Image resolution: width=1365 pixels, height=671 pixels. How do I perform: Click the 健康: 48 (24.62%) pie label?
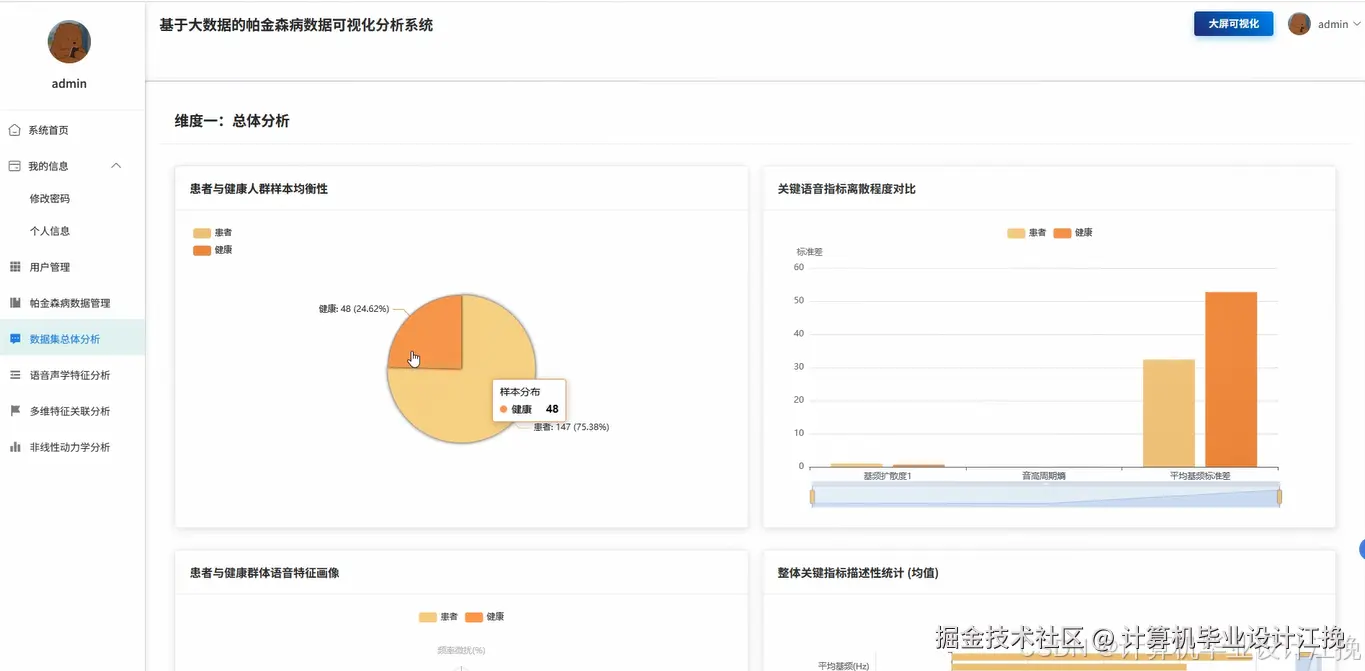click(354, 309)
